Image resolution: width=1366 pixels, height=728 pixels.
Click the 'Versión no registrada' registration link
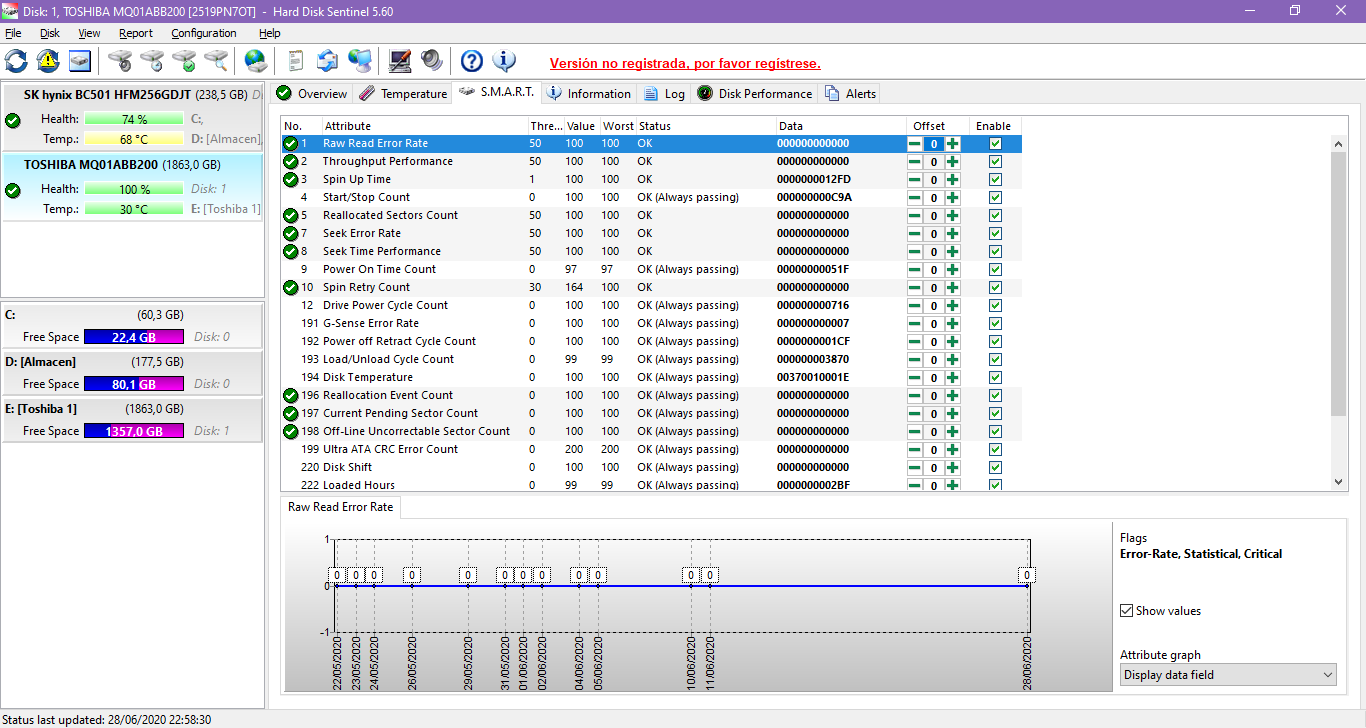[x=685, y=63]
